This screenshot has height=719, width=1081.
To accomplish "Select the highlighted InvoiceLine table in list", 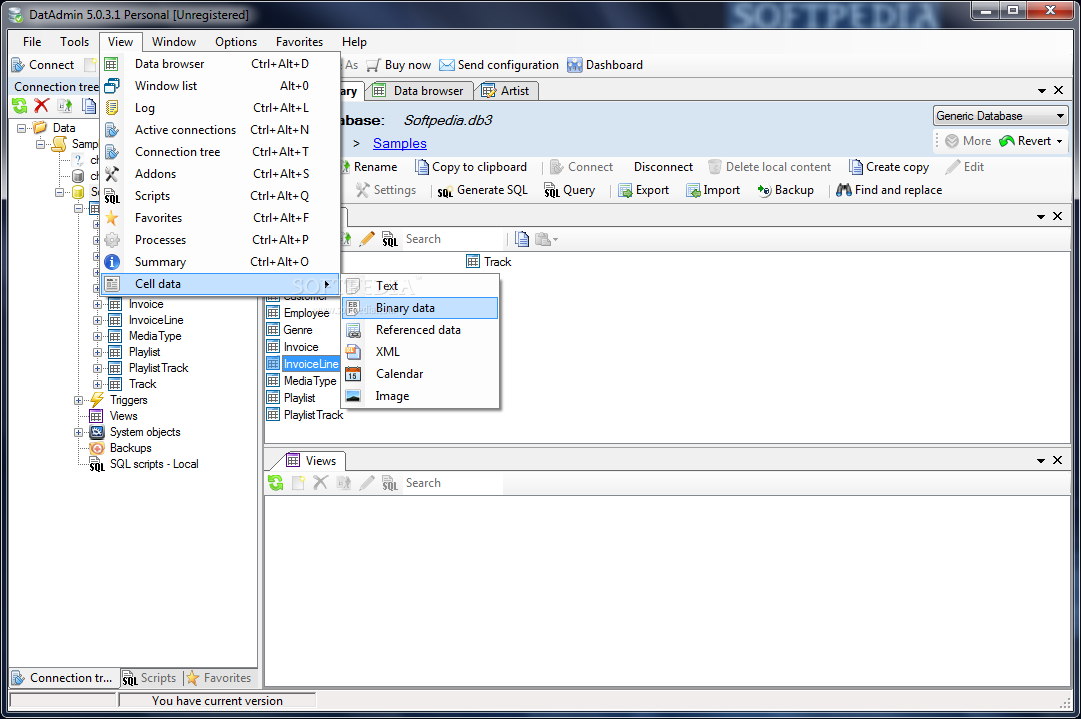I will (x=303, y=364).
